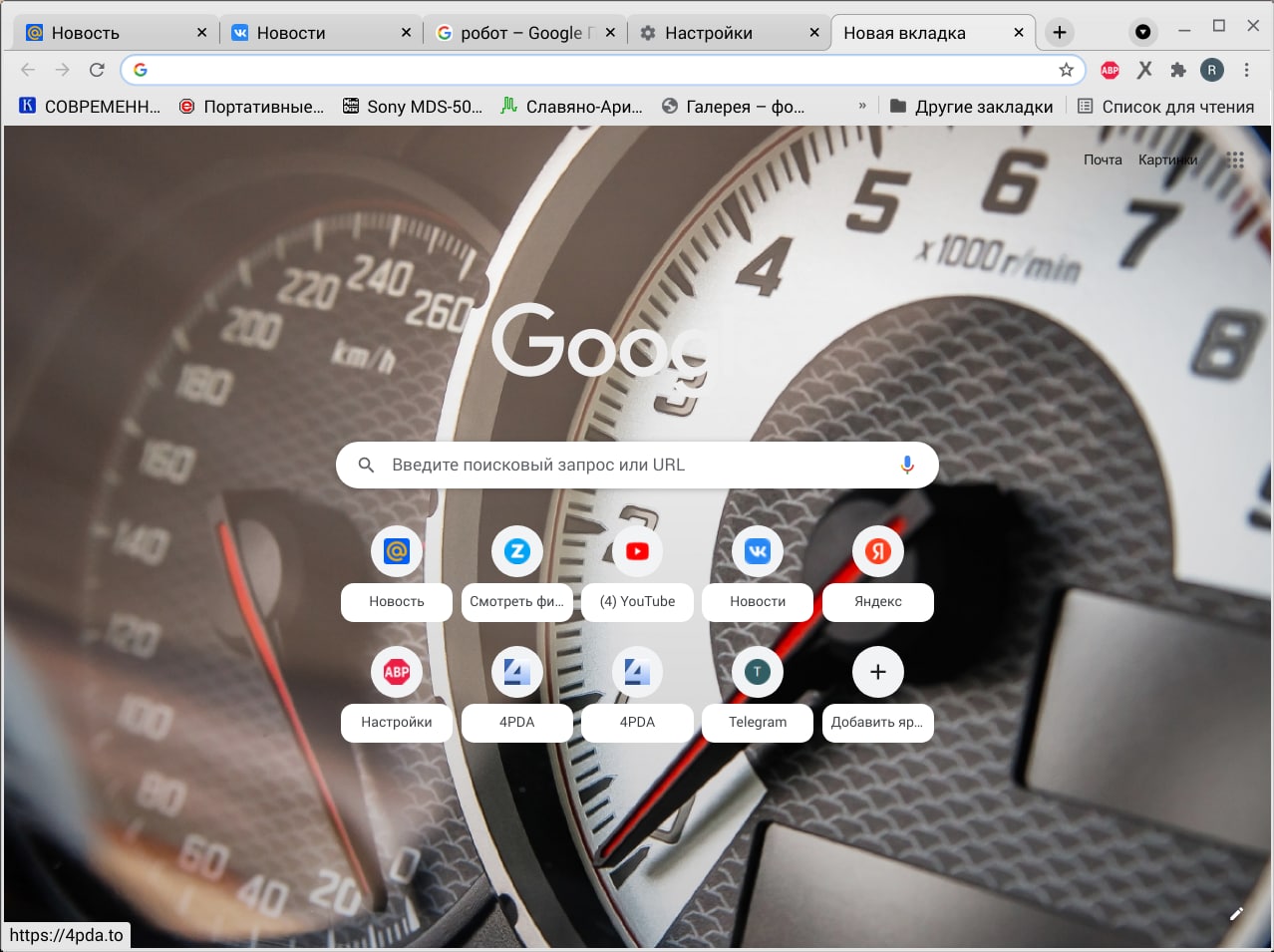Image resolution: width=1274 pixels, height=952 pixels.
Task: Open the Telegram shortcut icon
Action: [x=758, y=672]
